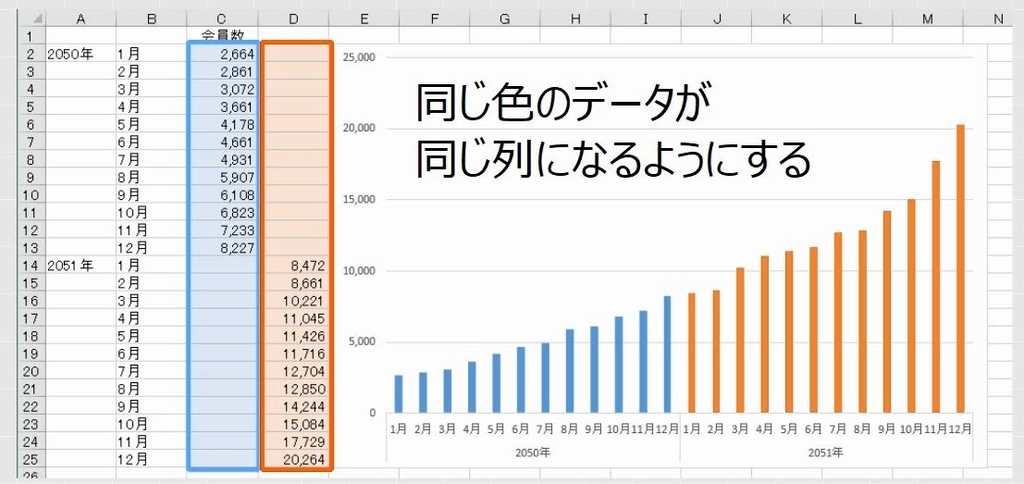Select the cell with value 8,227
This screenshot has height=484, width=1024.
tap(222, 248)
